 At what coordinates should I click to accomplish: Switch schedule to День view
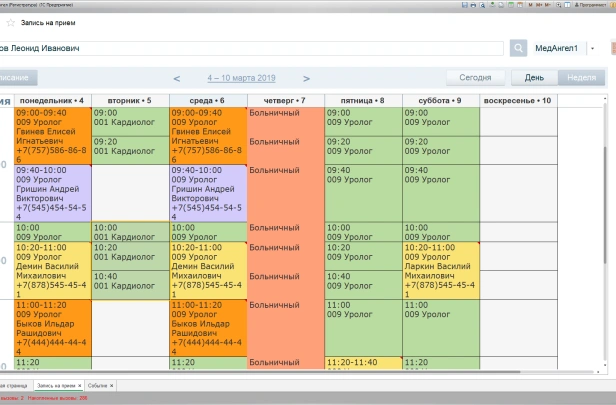click(x=534, y=77)
